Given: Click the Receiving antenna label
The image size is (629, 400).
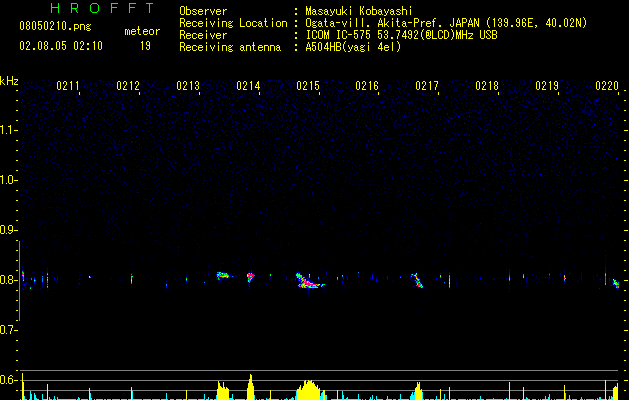Looking at the screenshot, I should pyautogui.click(x=230, y=47).
